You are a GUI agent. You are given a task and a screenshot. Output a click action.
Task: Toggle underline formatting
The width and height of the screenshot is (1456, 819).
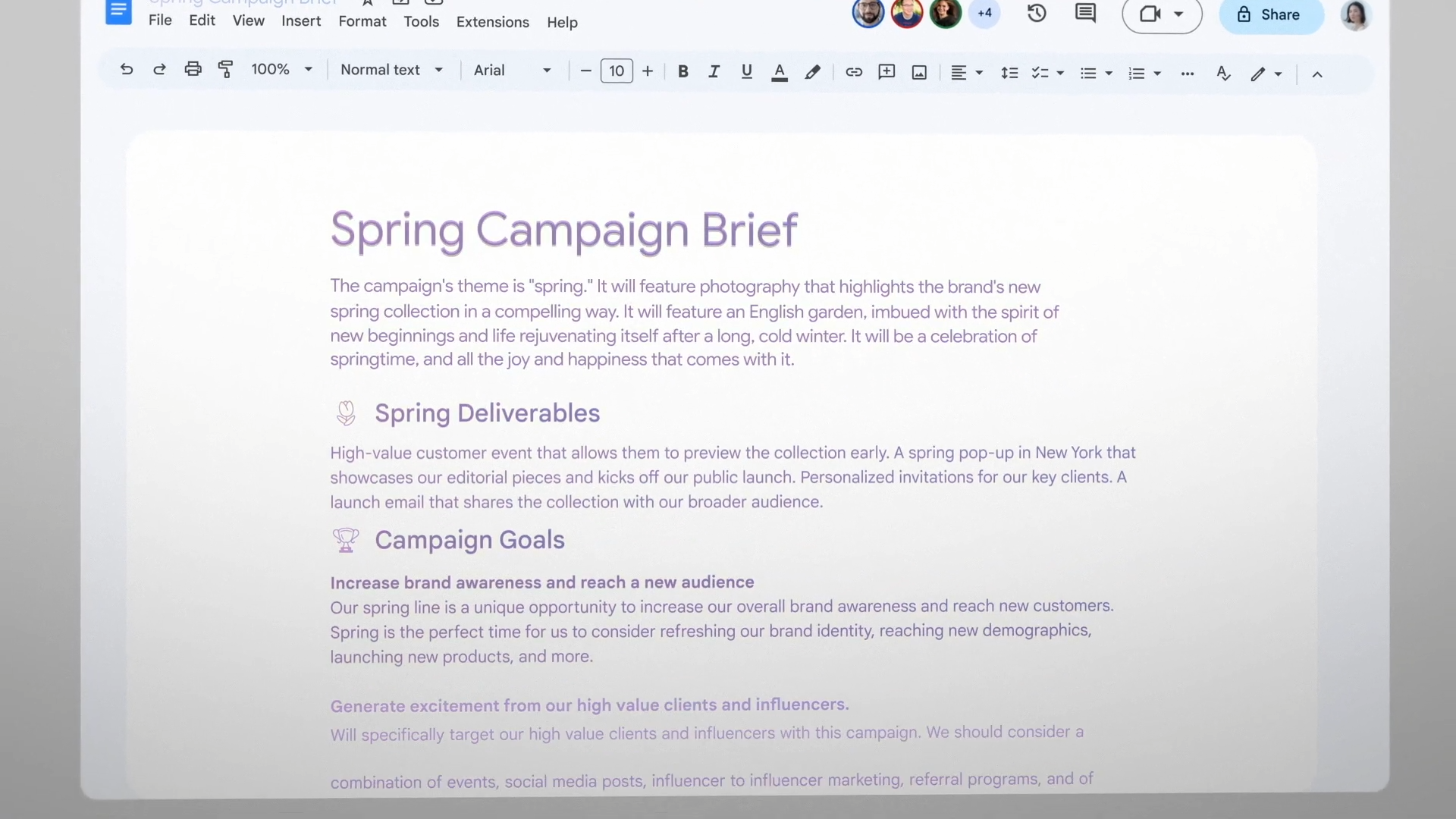747,71
